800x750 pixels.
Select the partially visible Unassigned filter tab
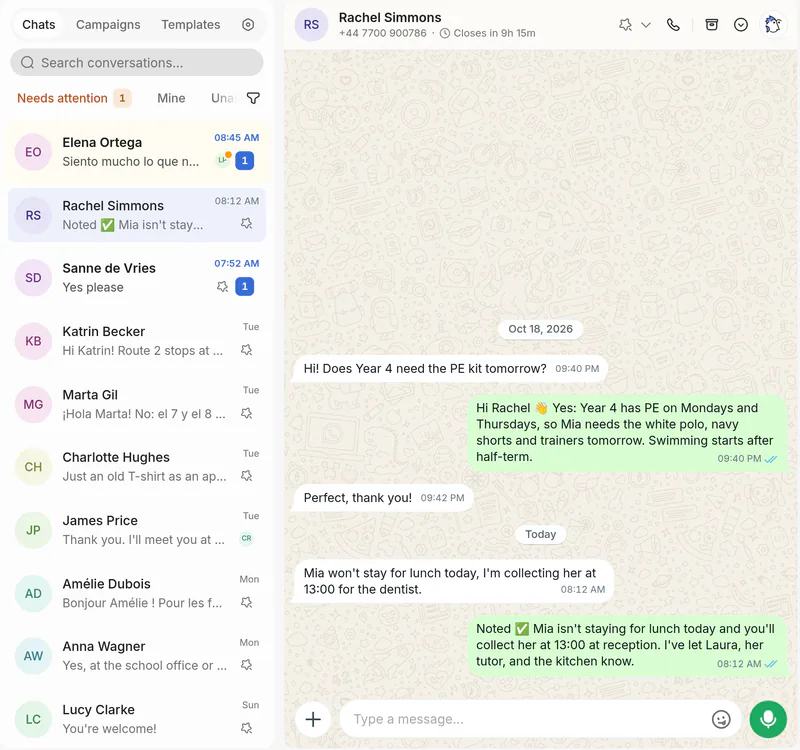pos(223,98)
